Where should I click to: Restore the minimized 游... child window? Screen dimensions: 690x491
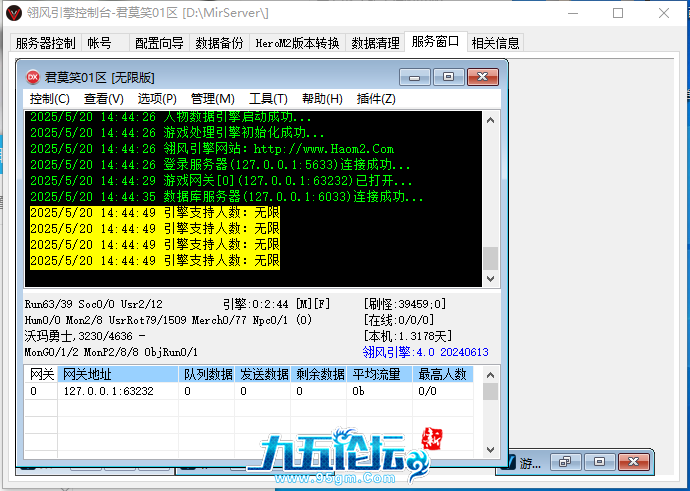[565, 462]
